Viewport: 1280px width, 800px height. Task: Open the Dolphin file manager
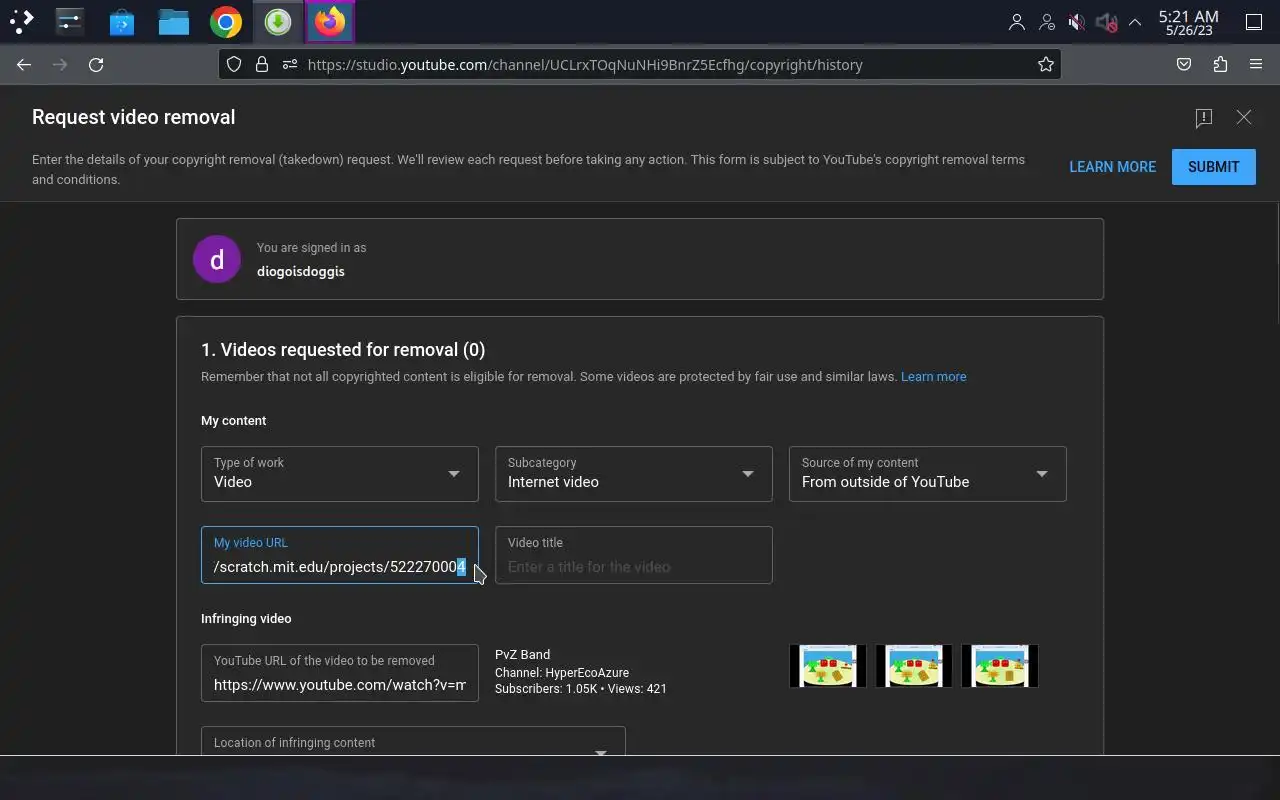pyautogui.click(x=174, y=22)
